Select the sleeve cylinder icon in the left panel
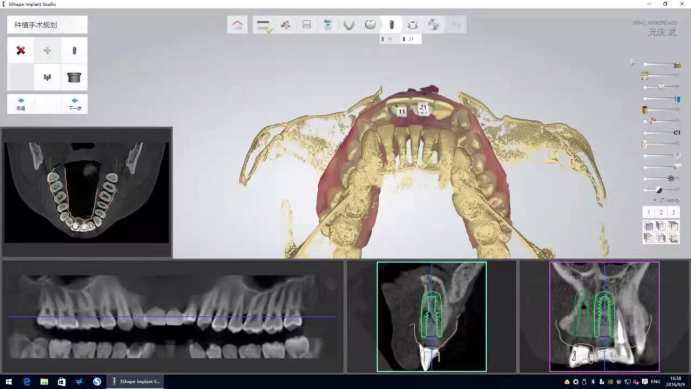Screen dimensions: 692x389 74,77
